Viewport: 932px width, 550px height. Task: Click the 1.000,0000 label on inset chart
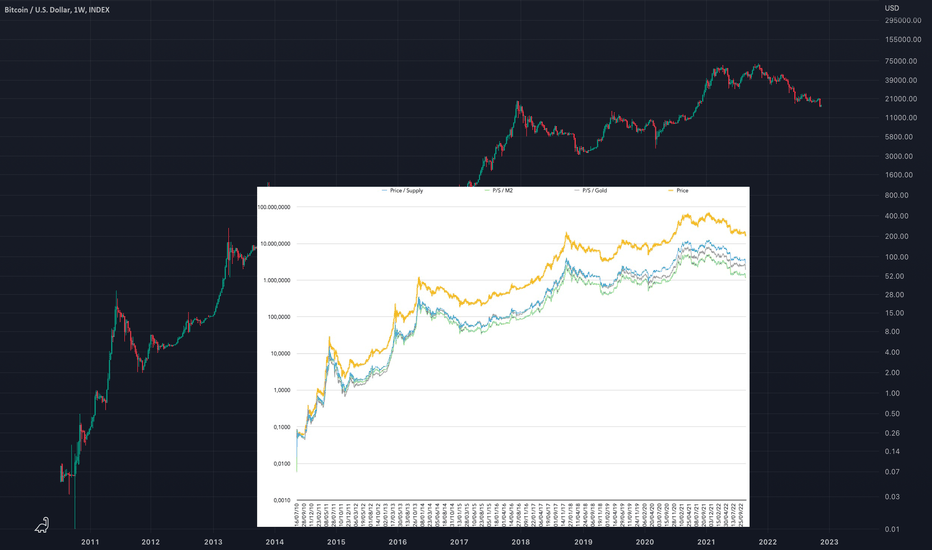pyautogui.click(x=277, y=281)
